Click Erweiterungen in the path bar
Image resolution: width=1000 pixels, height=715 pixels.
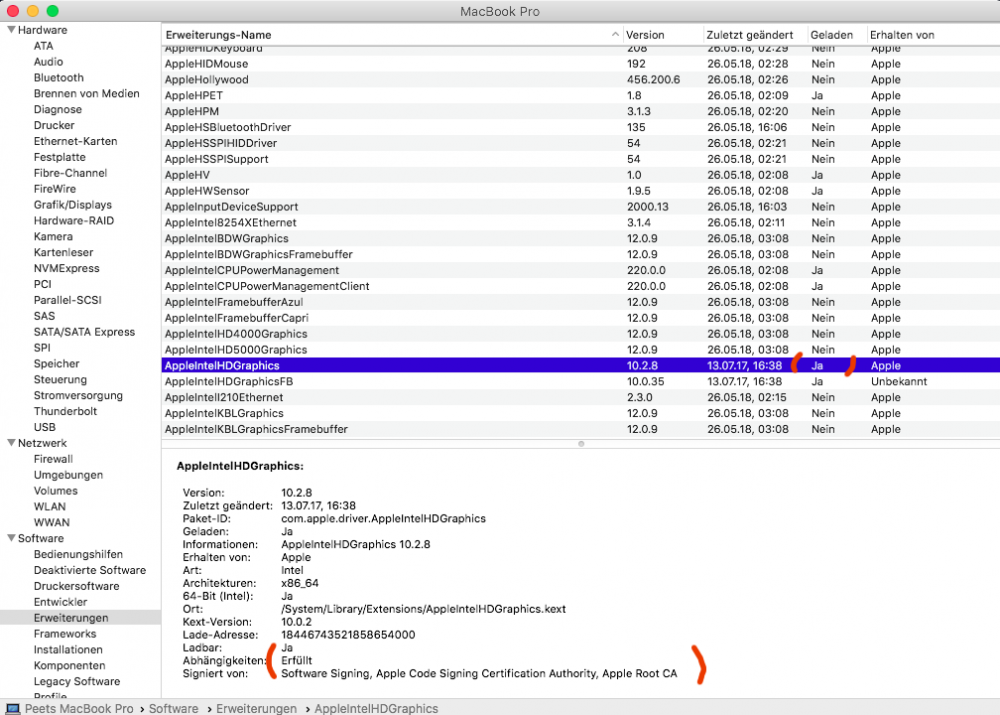[256, 709]
